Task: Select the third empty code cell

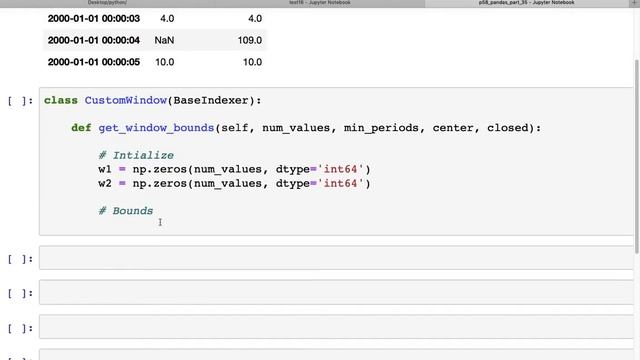Action: pos(336,327)
